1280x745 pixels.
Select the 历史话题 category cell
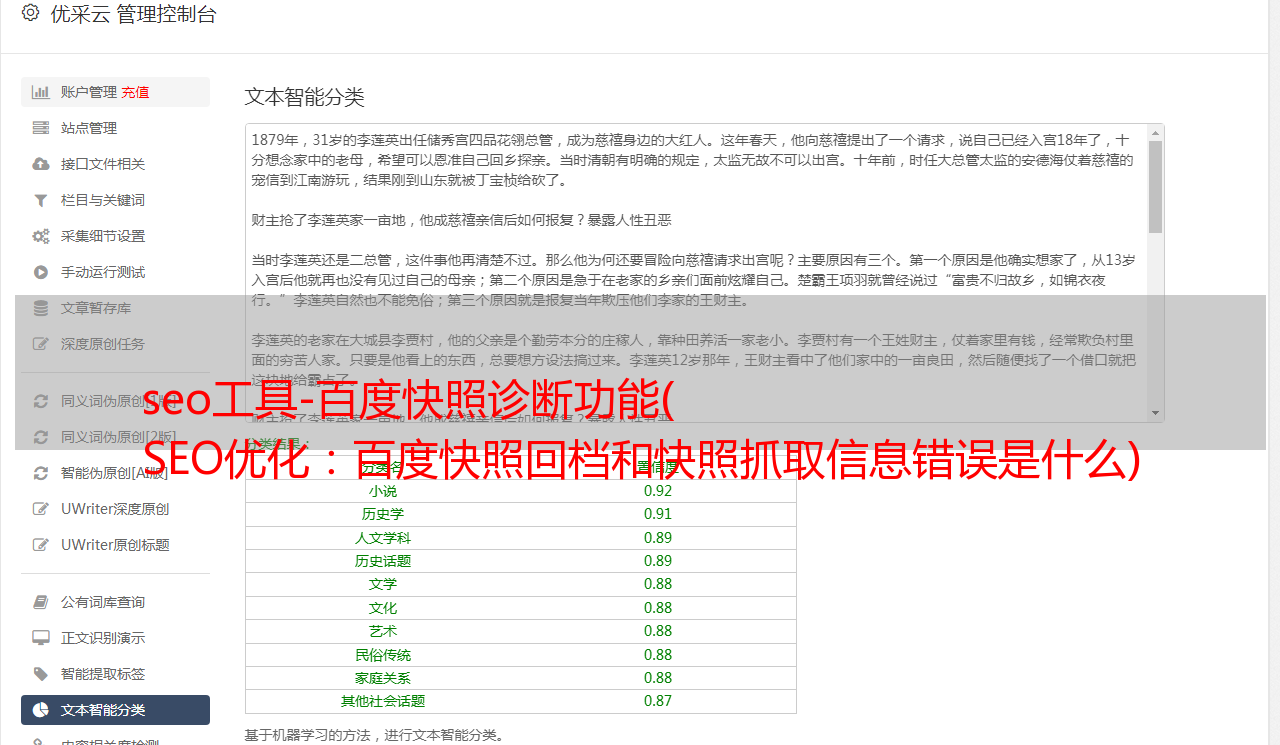(383, 561)
